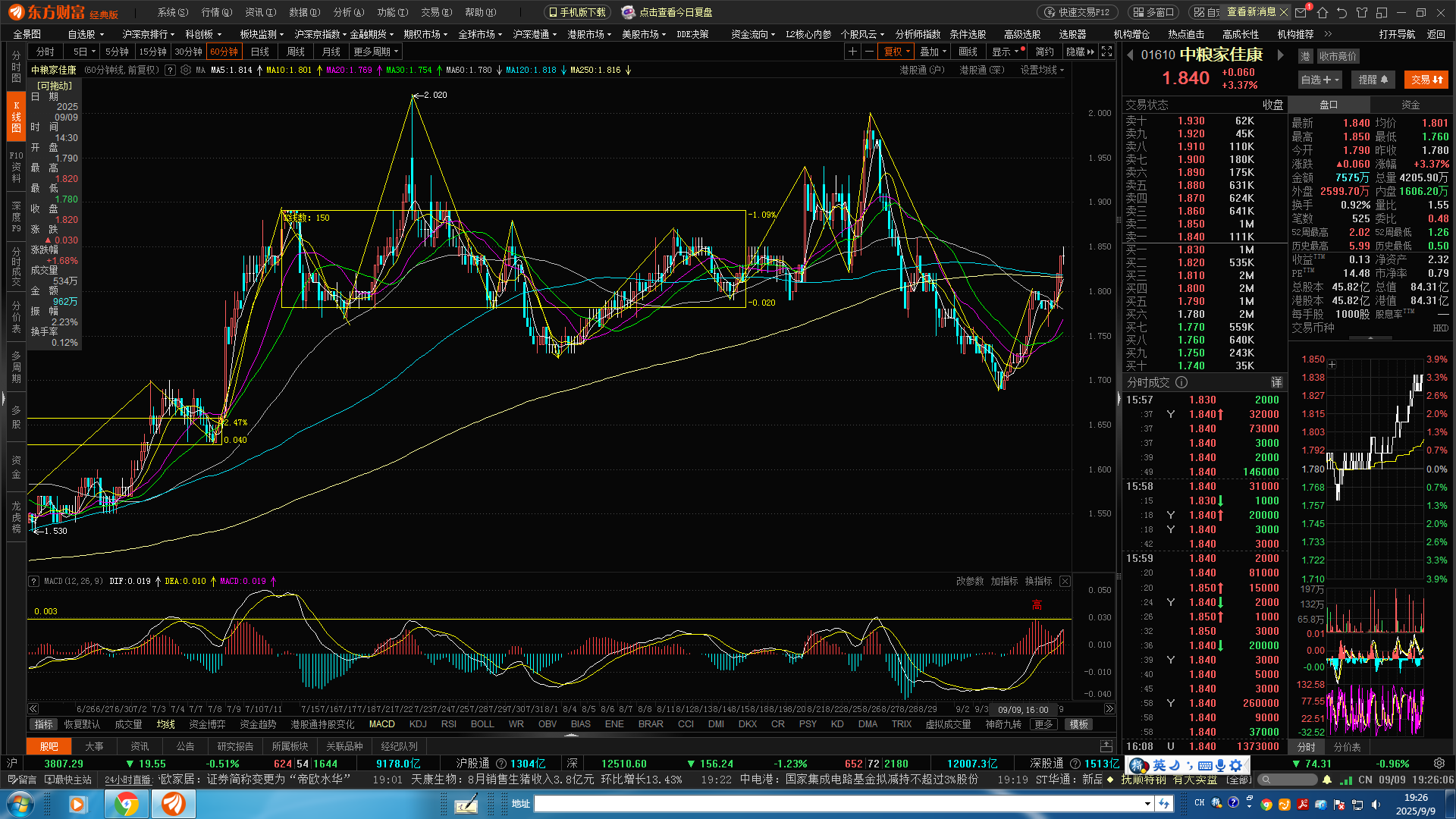The height and width of the screenshot is (819, 1456).
Task: Pop out the bottom panel icon
Action: tap(1106, 746)
